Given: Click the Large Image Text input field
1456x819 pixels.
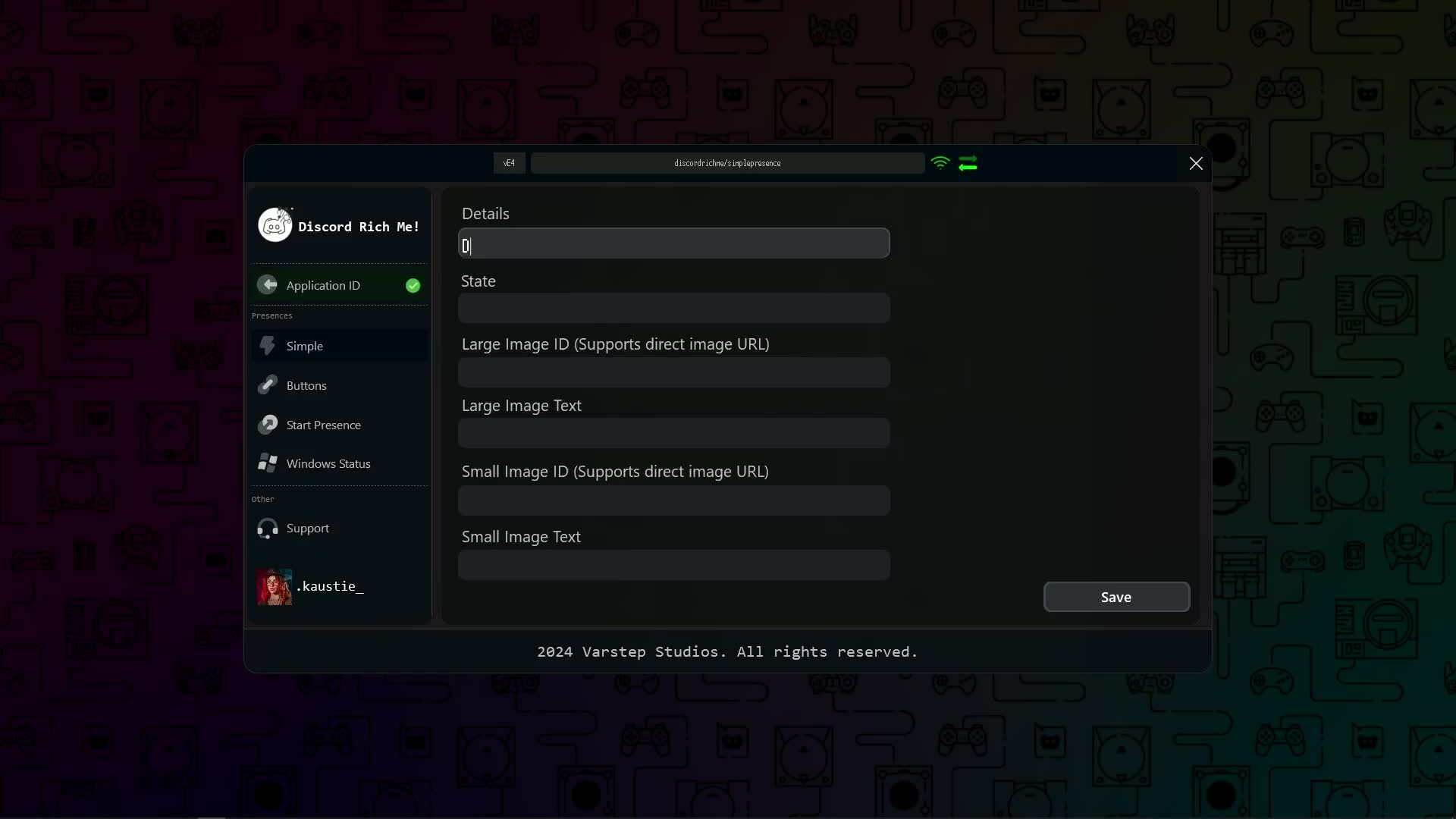Looking at the screenshot, I should click(x=673, y=433).
